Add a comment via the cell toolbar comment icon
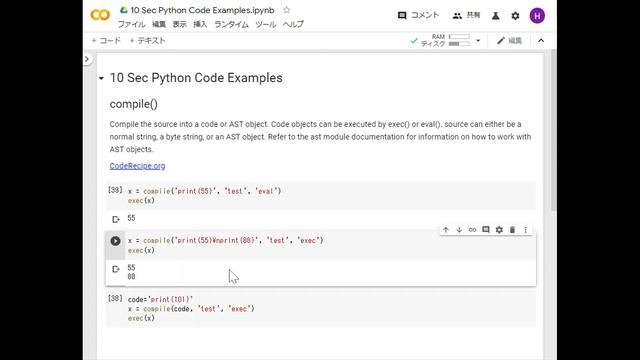This screenshot has height=360, width=640. click(486, 230)
